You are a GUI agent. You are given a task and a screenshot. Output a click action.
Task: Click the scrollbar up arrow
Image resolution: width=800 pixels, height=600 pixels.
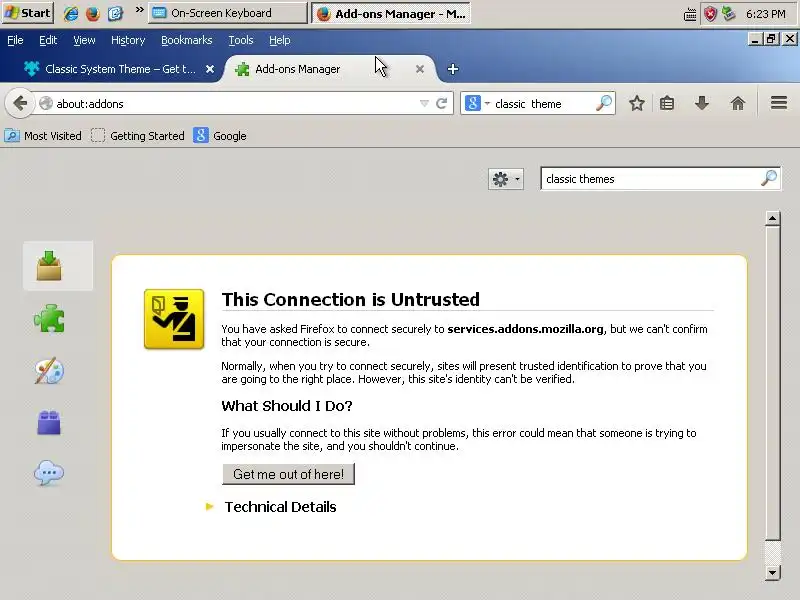pos(772,218)
